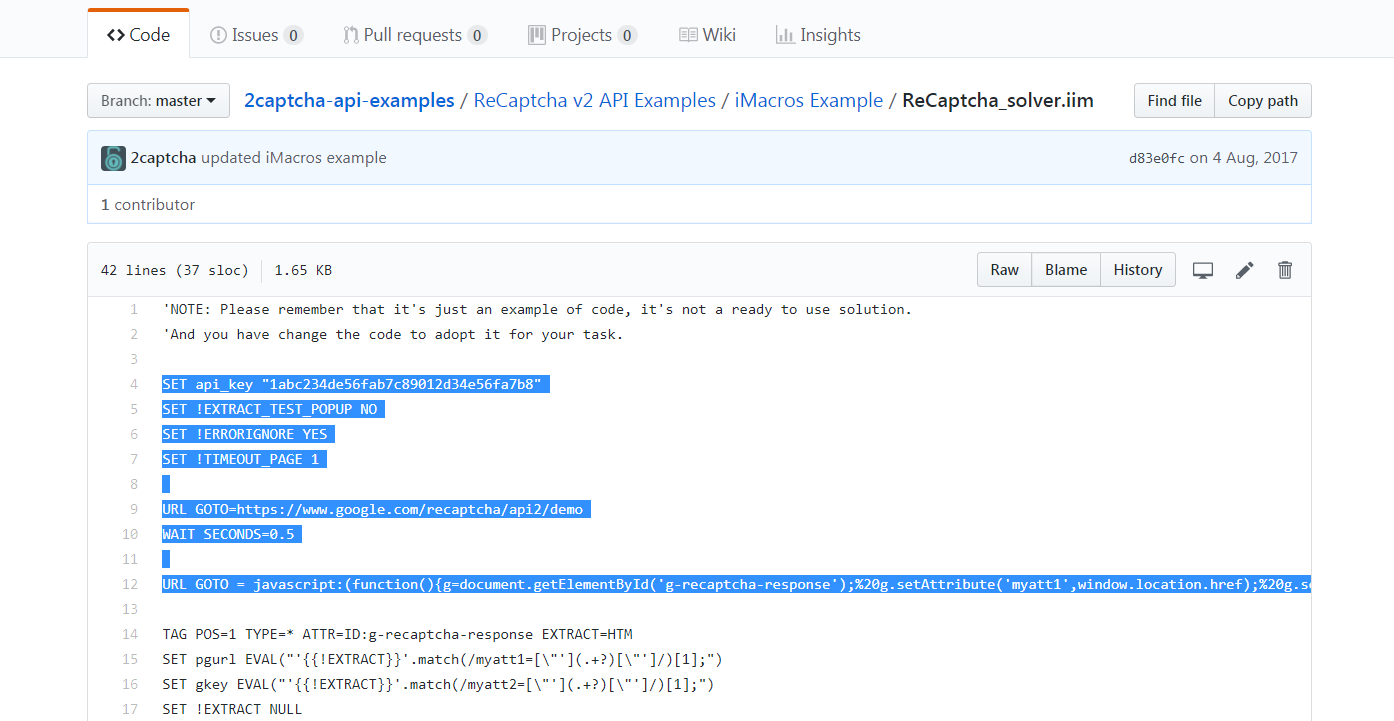
Task: View the Raw file contents
Action: click(1004, 270)
